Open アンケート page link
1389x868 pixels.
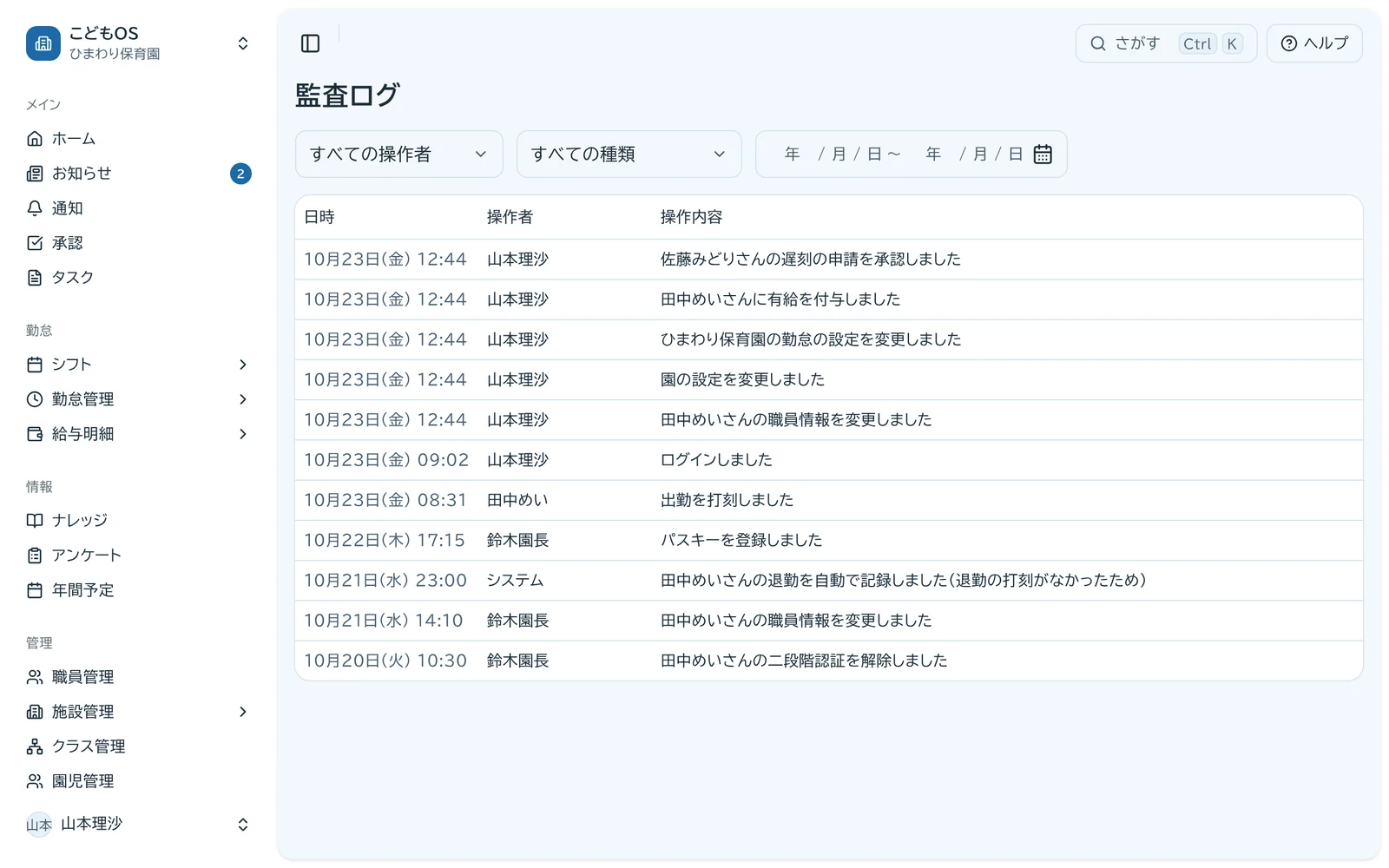[139, 556]
